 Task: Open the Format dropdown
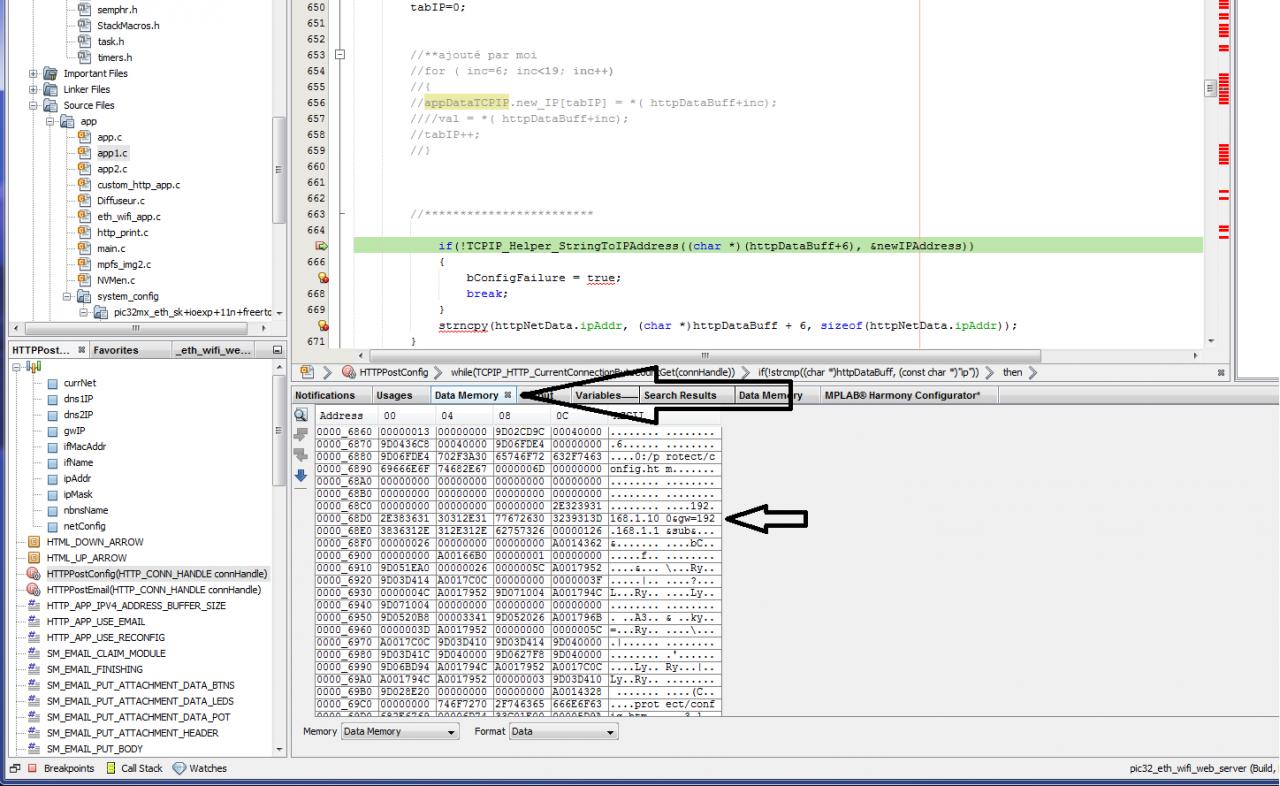pos(563,732)
